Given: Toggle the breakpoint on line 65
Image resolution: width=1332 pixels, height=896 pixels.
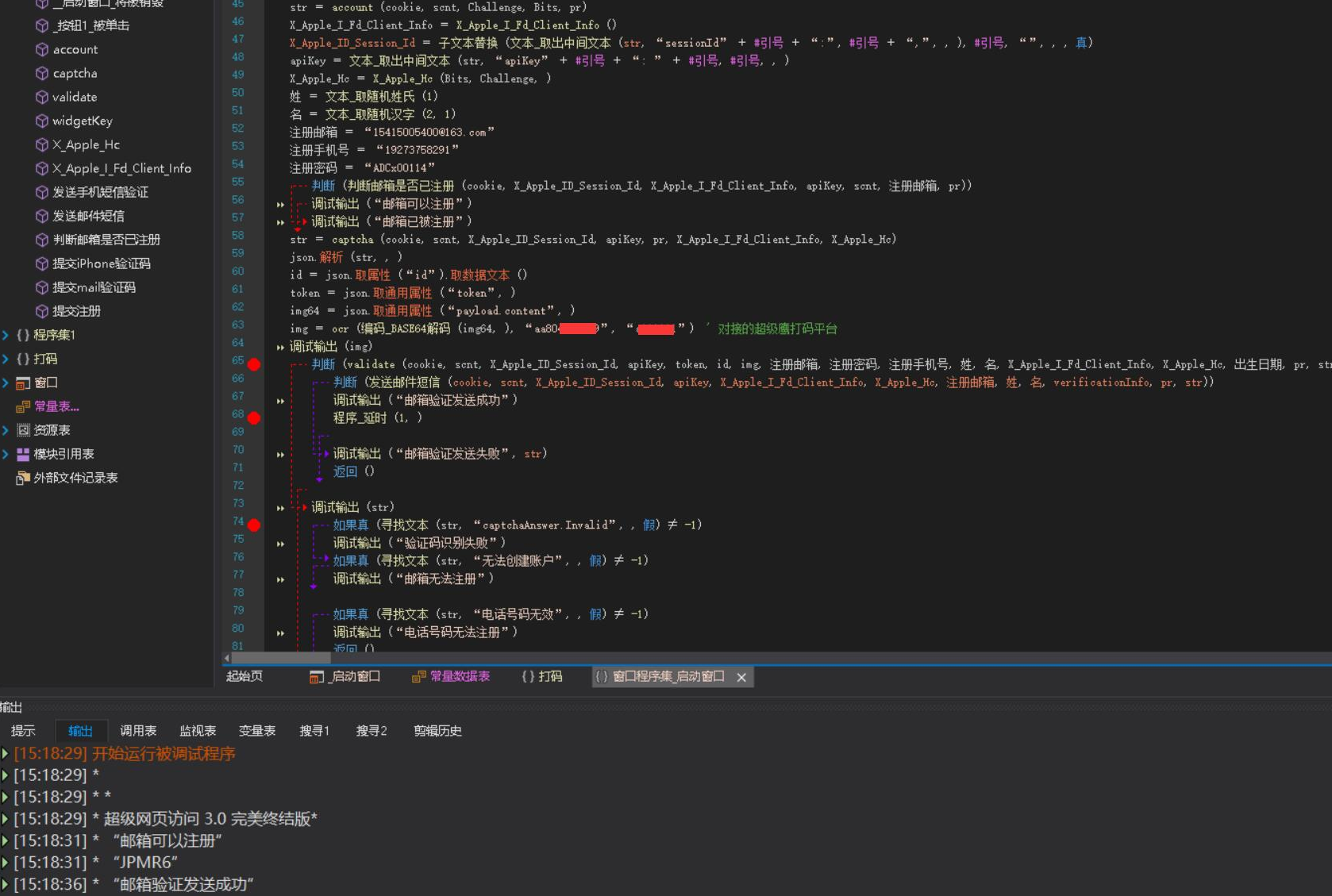Looking at the screenshot, I should 254,364.
